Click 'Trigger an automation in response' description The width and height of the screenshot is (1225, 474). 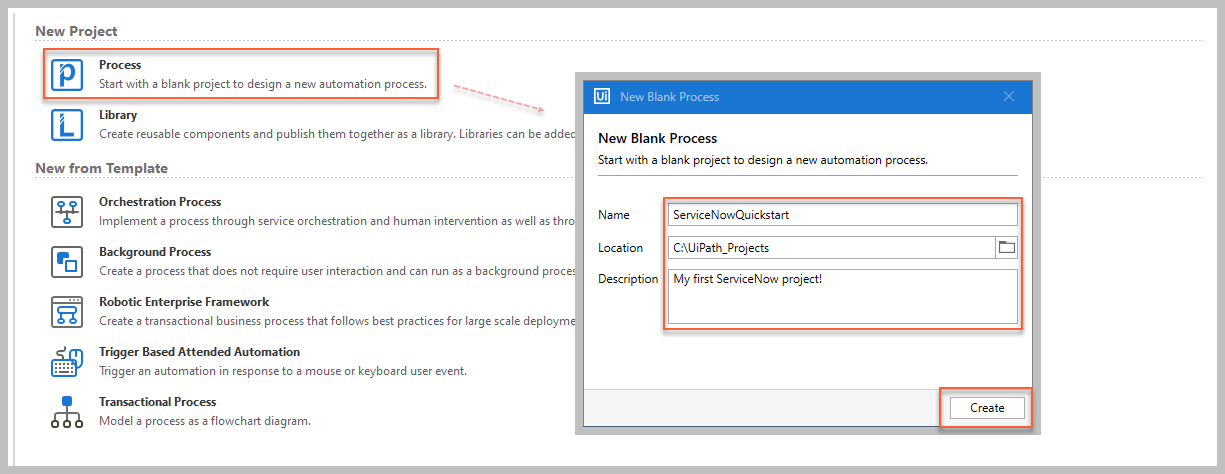[283, 371]
